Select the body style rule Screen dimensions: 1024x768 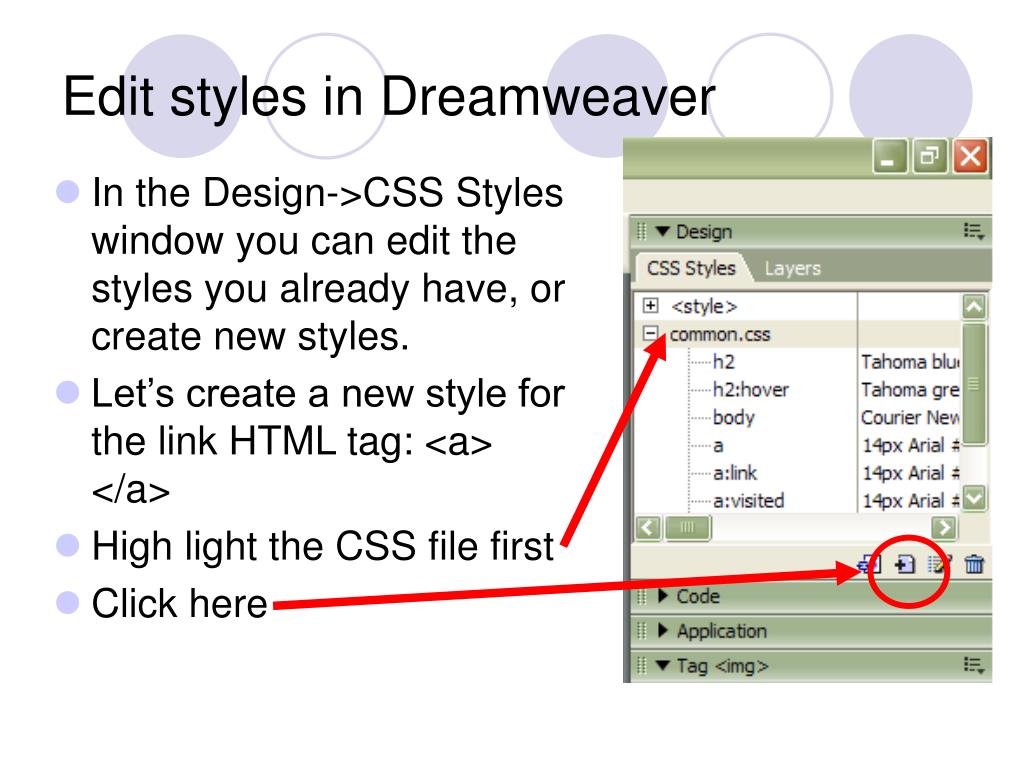tap(733, 417)
